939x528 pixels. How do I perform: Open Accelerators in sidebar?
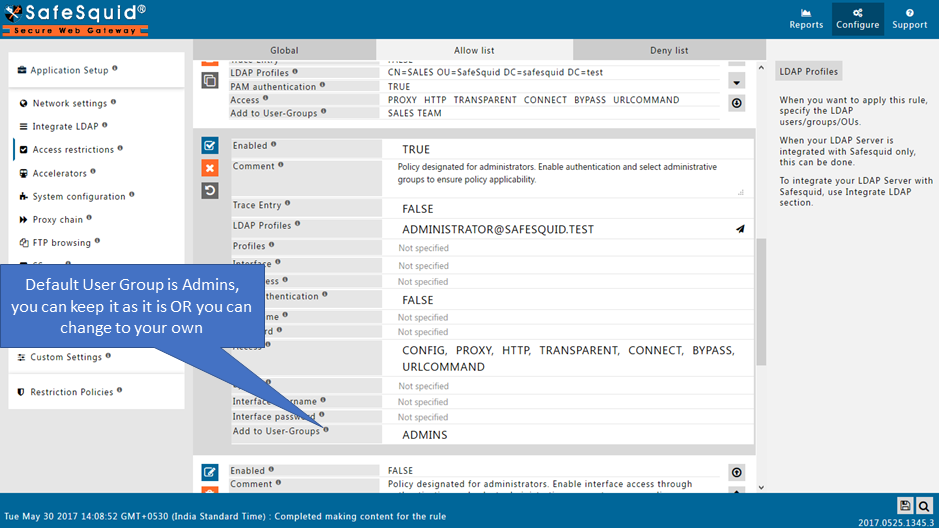[59, 174]
